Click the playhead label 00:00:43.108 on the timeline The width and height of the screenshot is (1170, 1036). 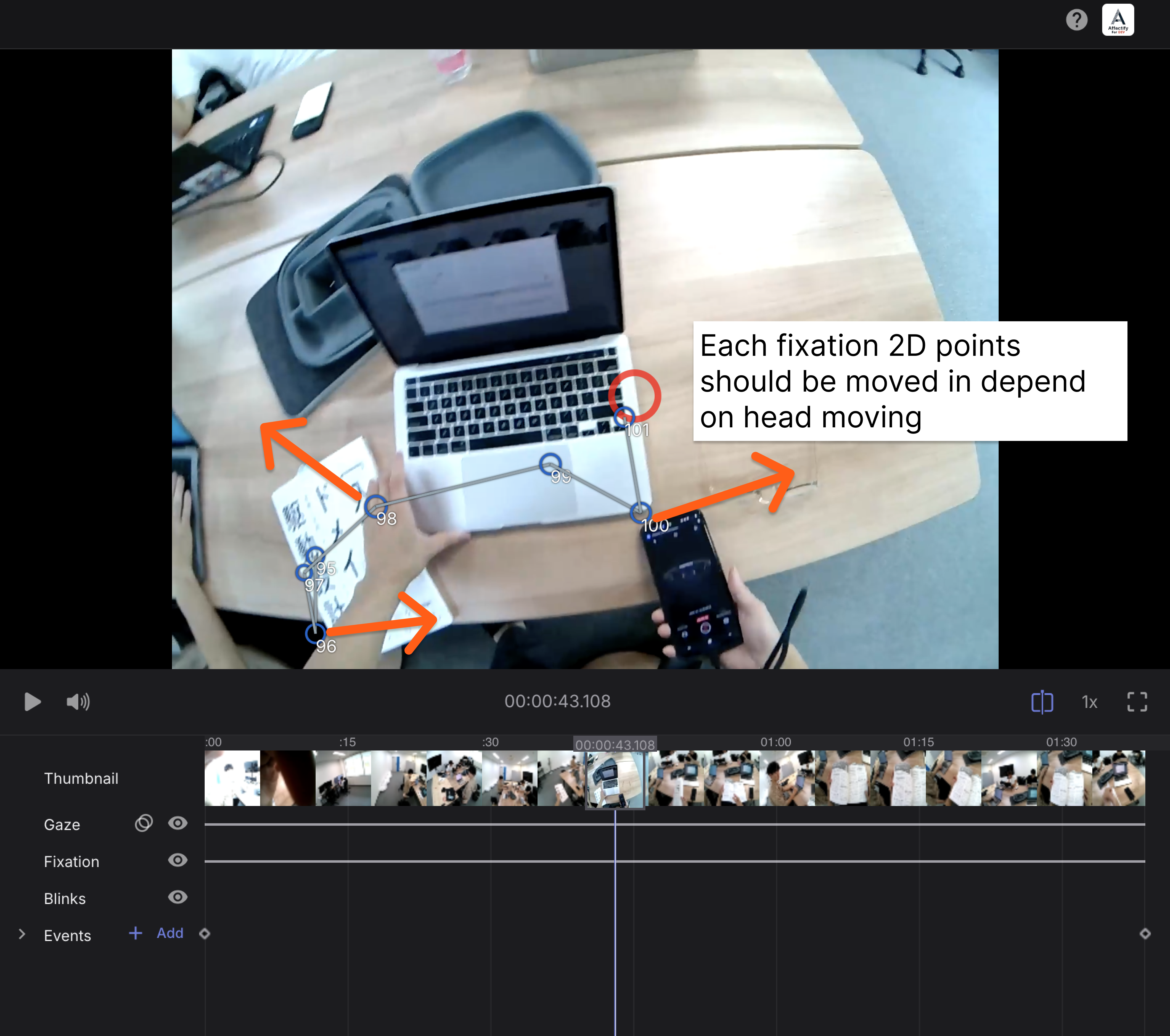click(x=615, y=745)
